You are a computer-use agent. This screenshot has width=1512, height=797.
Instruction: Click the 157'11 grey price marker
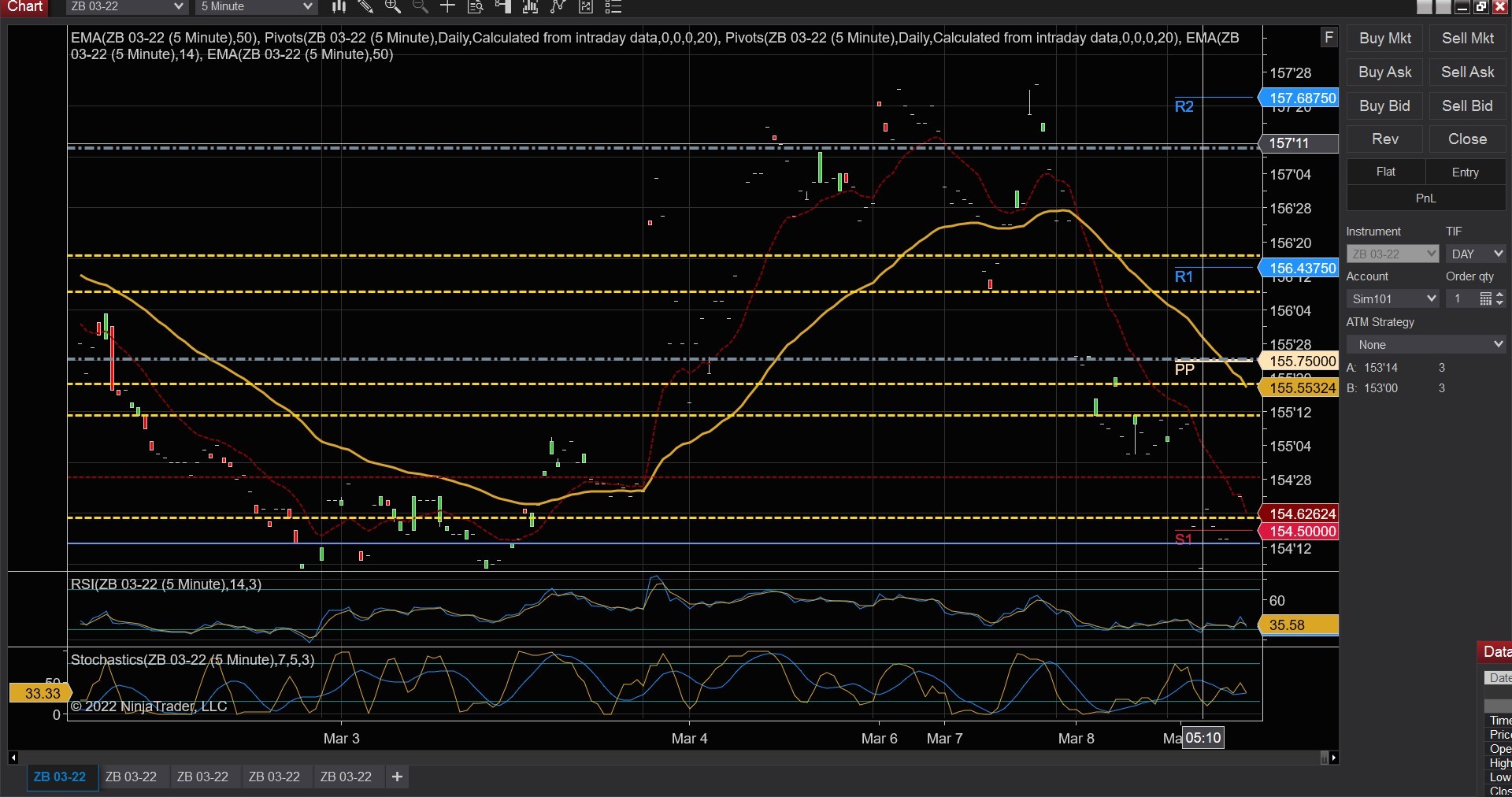click(1299, 143)
